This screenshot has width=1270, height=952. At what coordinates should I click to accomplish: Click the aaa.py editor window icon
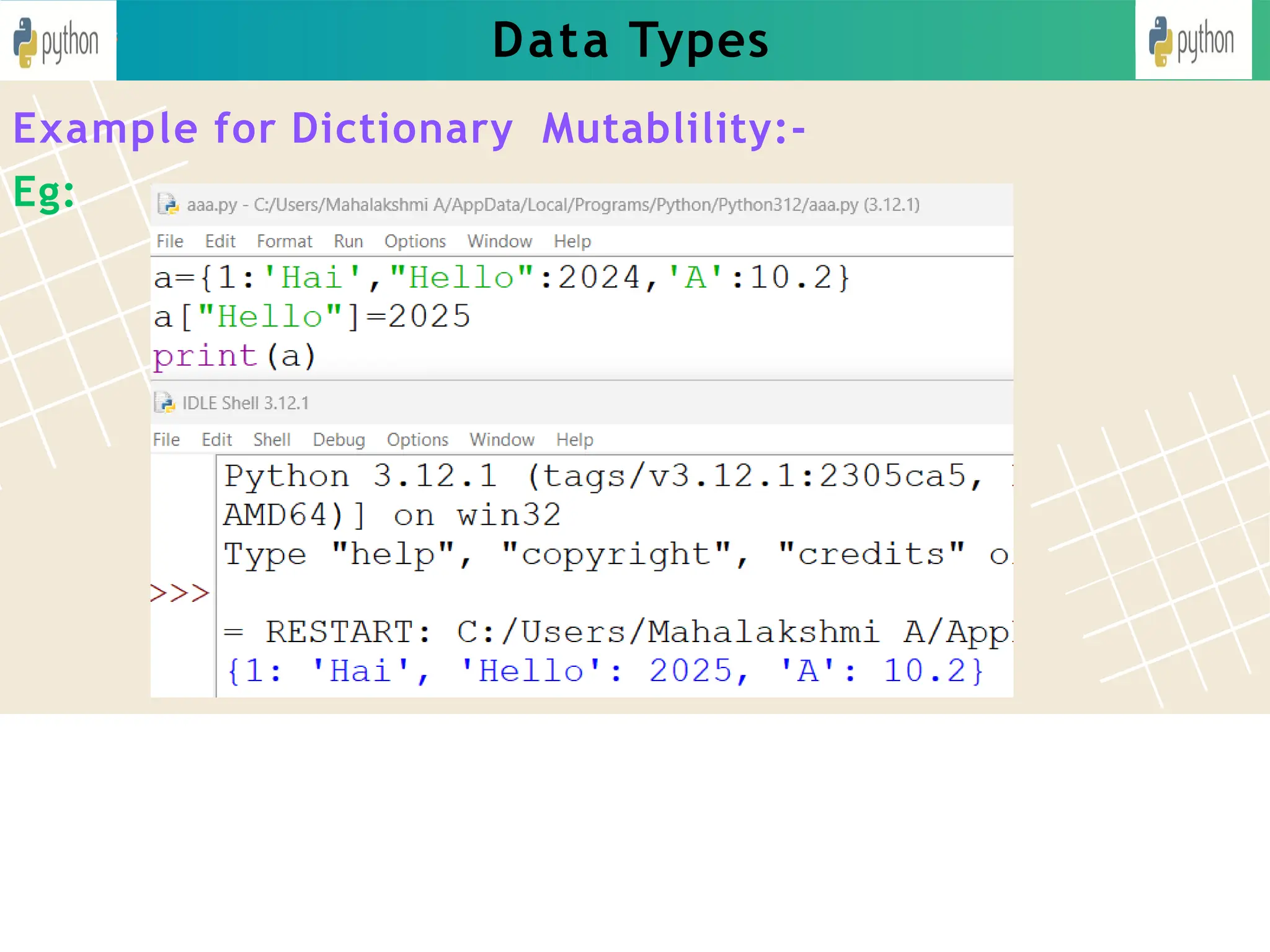(167, 205)
